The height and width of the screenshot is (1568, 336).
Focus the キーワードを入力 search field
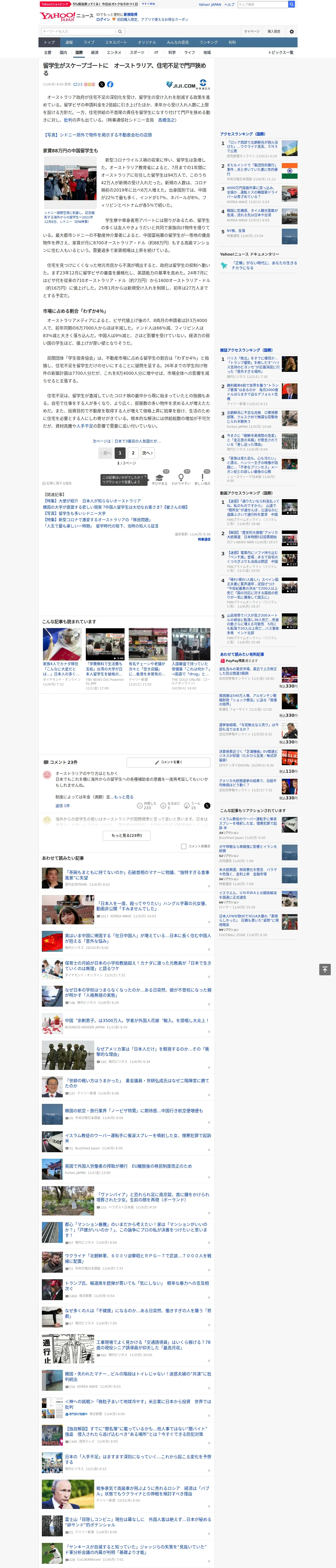(78, 32)
